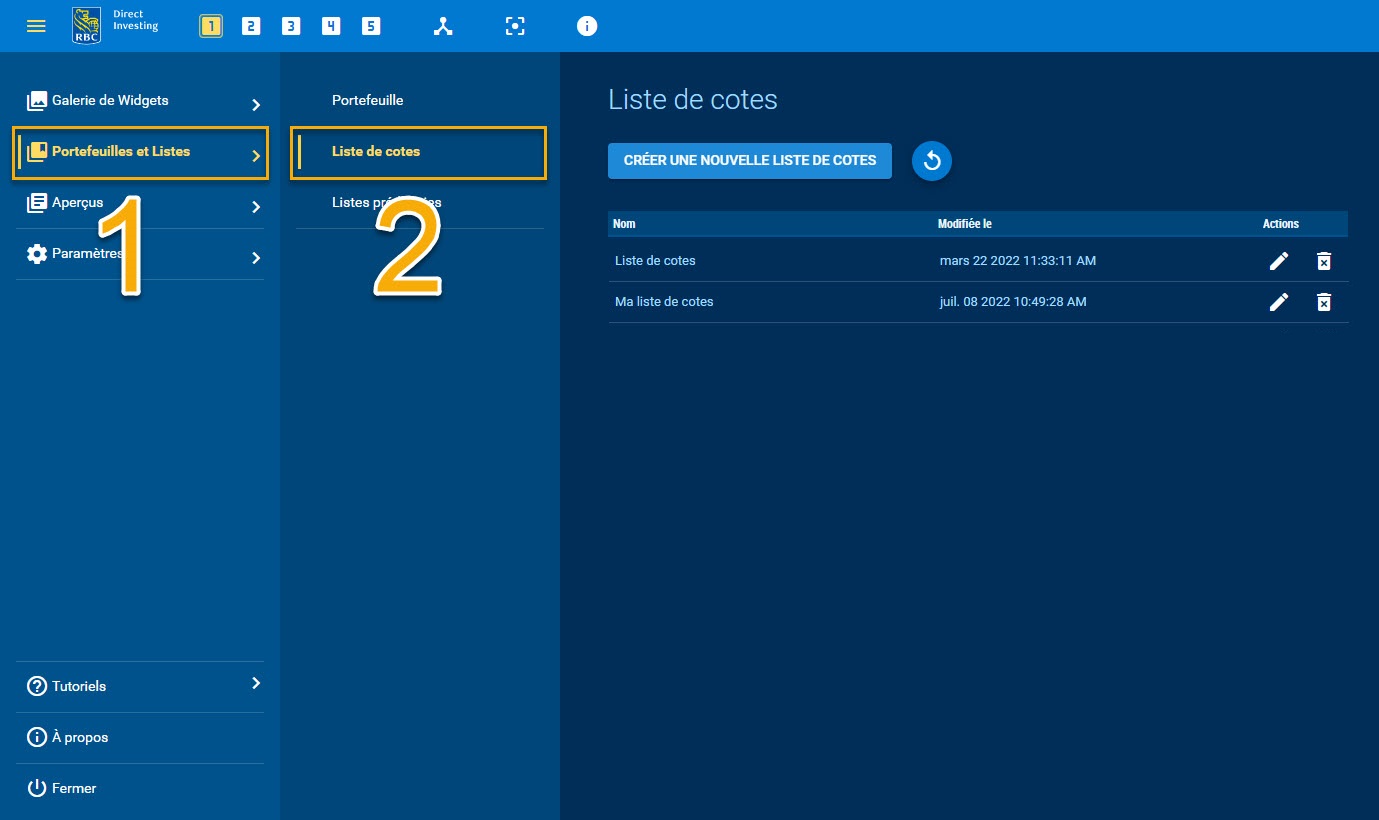Select the linking tool icon in the toolbar
Viewport: 1379px width, 820px height.
443,26
